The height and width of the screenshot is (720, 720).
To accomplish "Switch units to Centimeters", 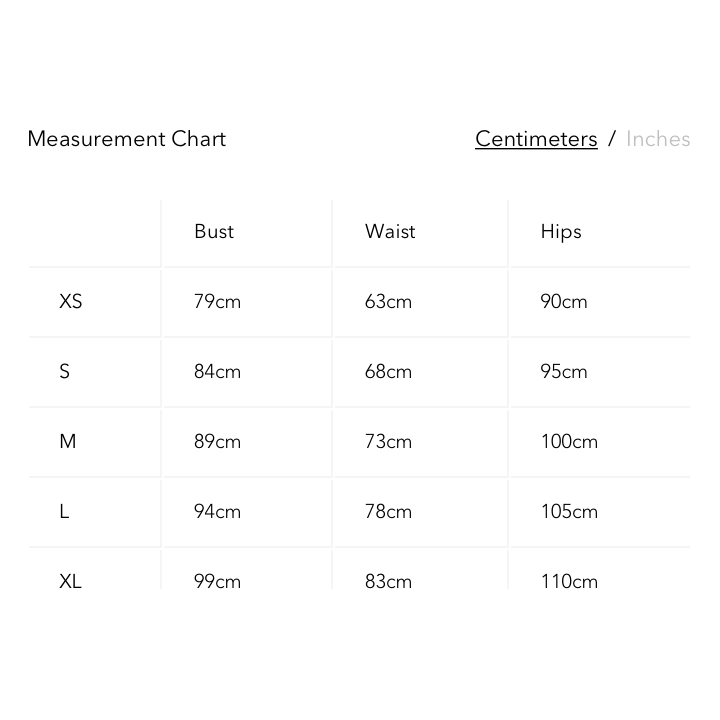I will 536,139.
